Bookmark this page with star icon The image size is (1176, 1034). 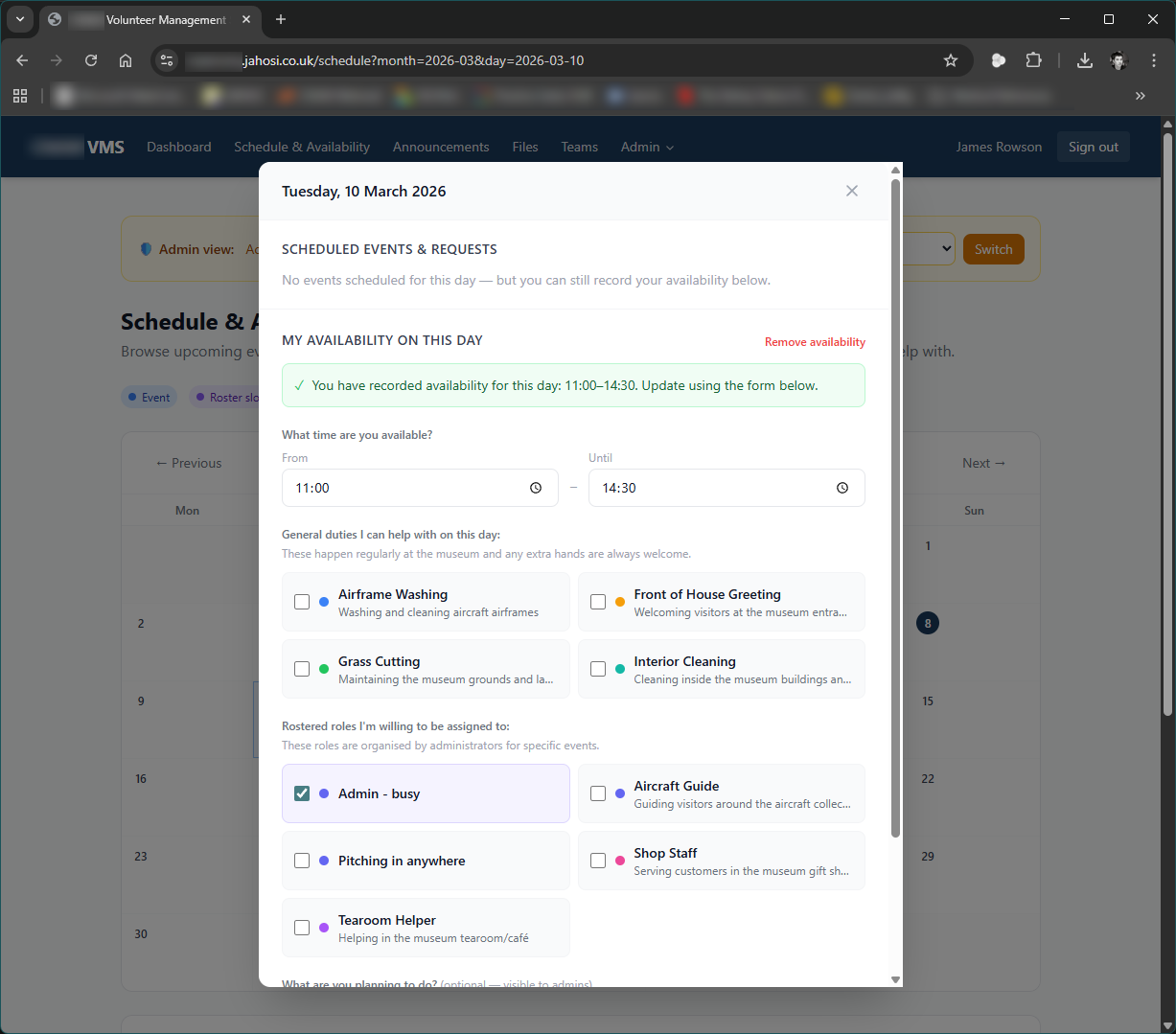[x=951, y=60]
